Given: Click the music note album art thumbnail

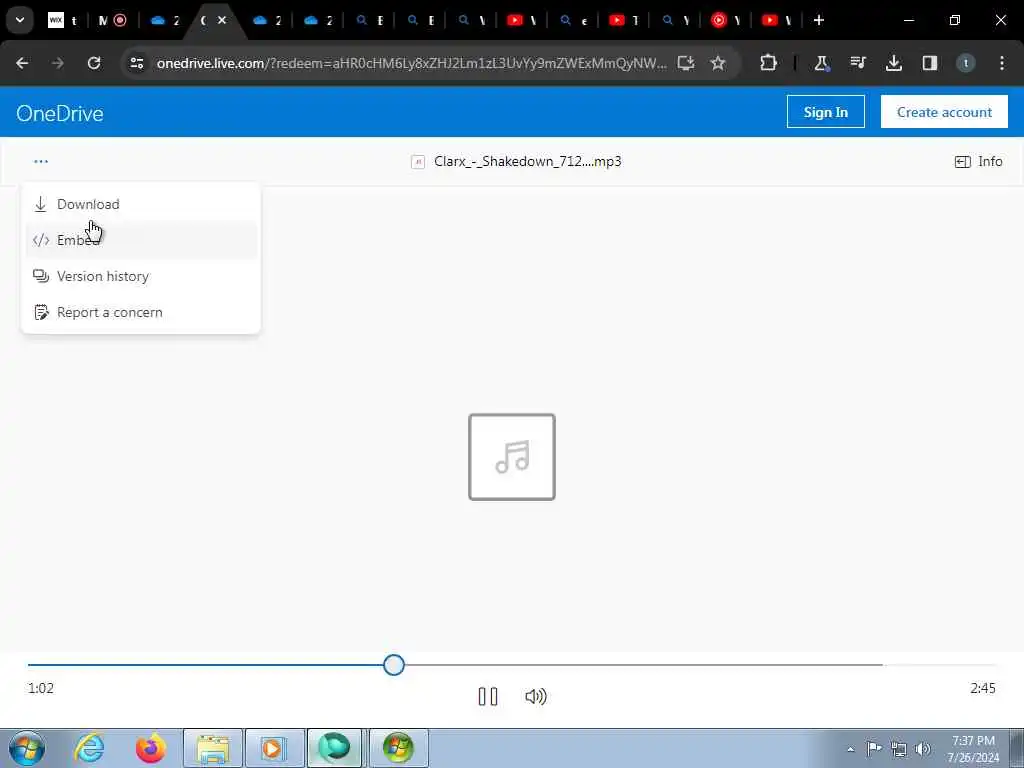Looking at the screenshot, I should coord(512,457).
